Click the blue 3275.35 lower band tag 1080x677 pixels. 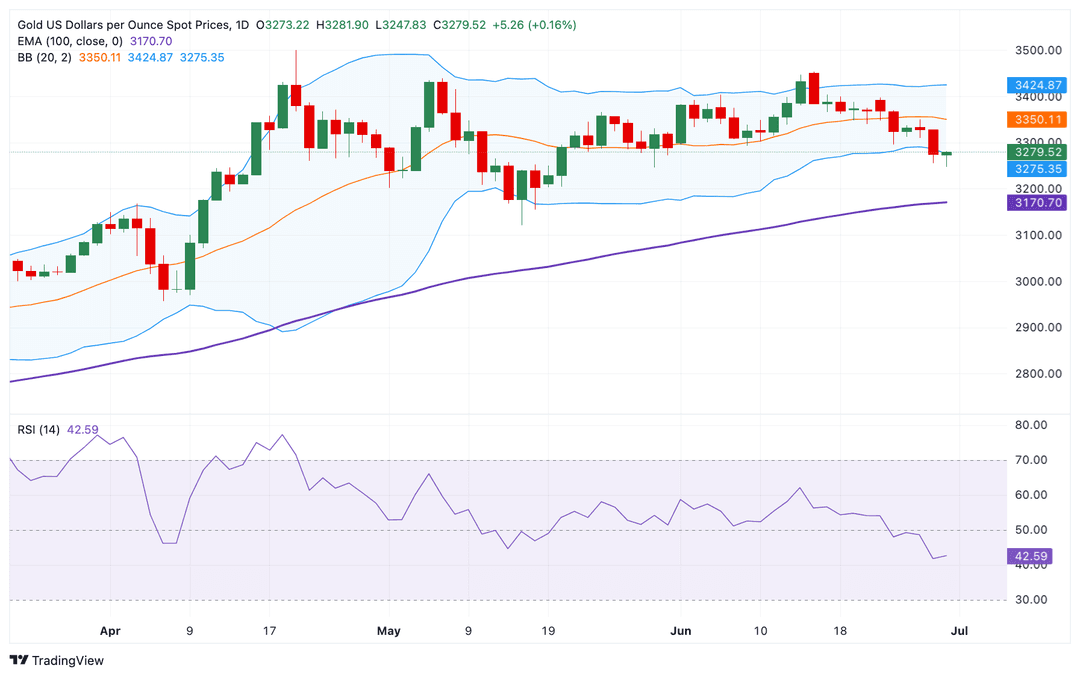[1037, 169]
